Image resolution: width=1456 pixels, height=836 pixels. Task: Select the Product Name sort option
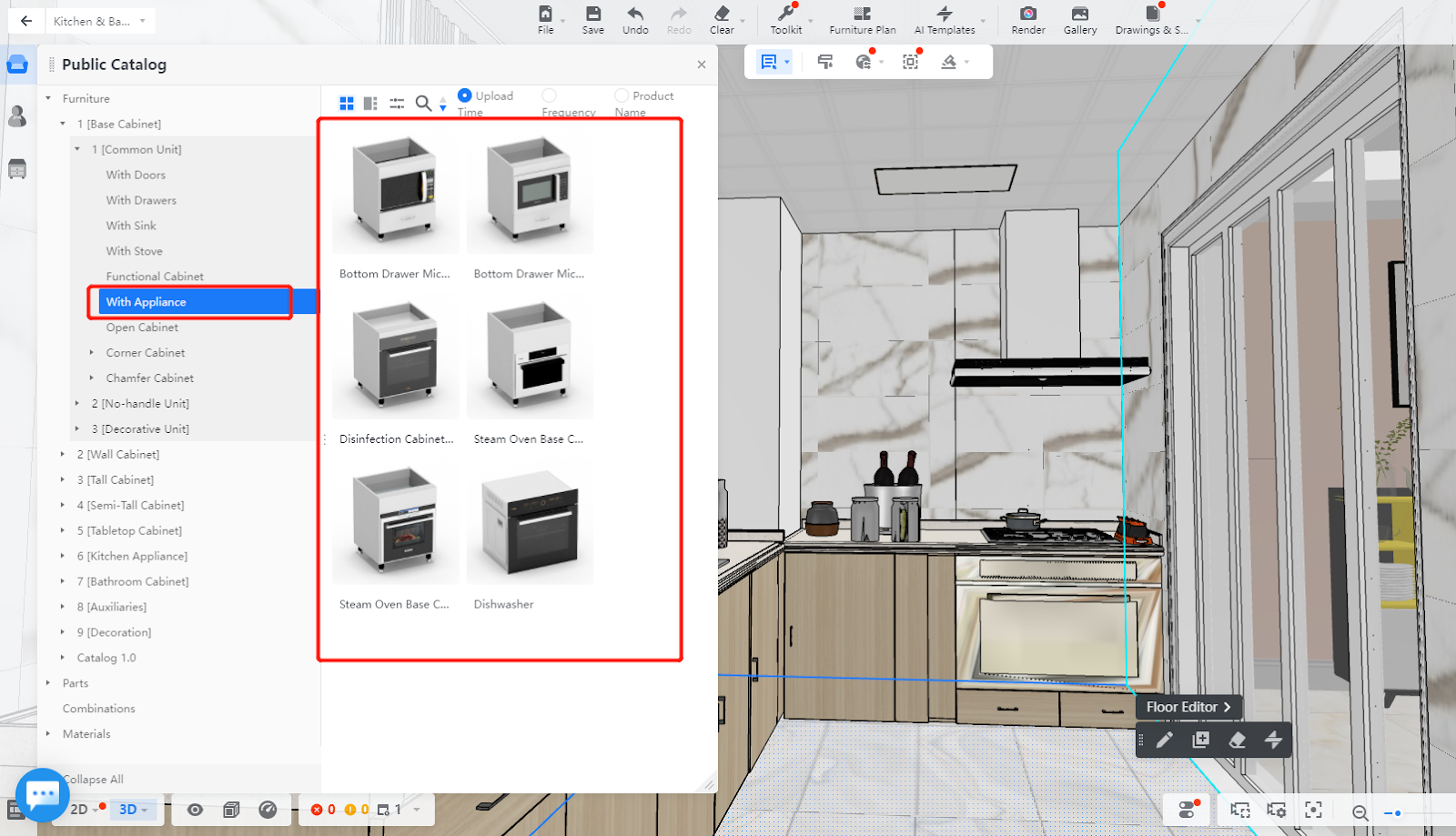622,96
